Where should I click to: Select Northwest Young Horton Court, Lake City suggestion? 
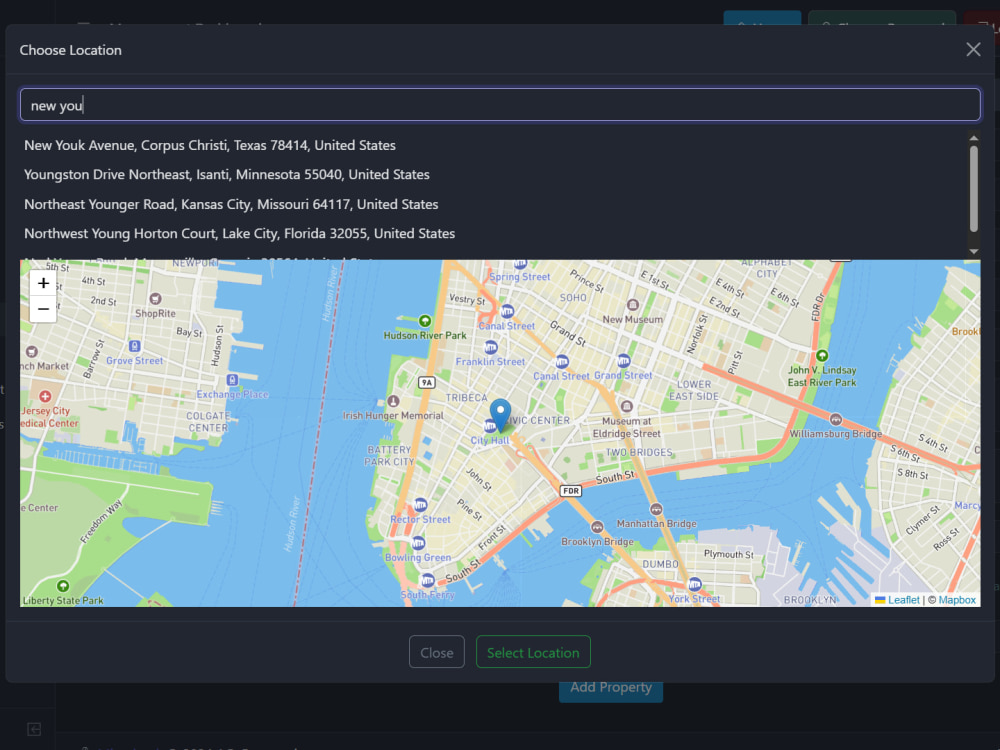[239, 234]
